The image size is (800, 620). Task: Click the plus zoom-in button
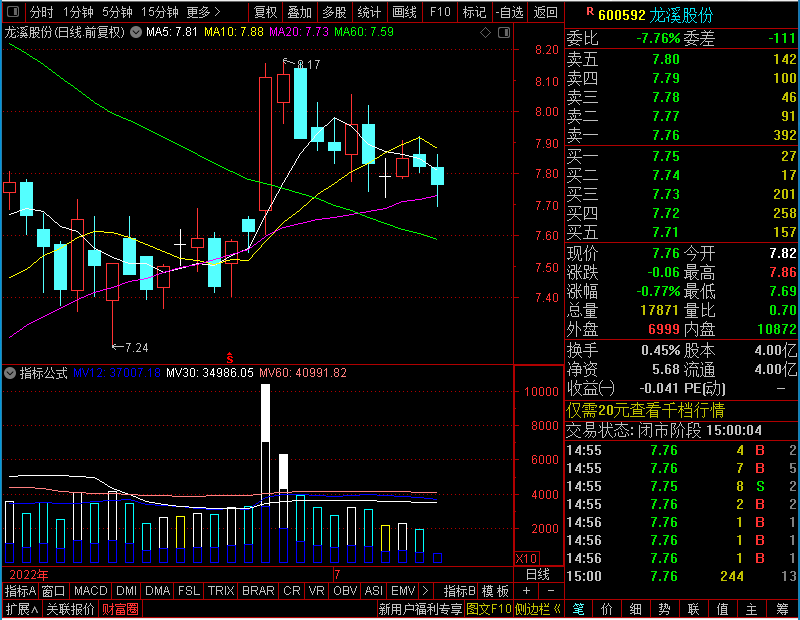(527, 591)
